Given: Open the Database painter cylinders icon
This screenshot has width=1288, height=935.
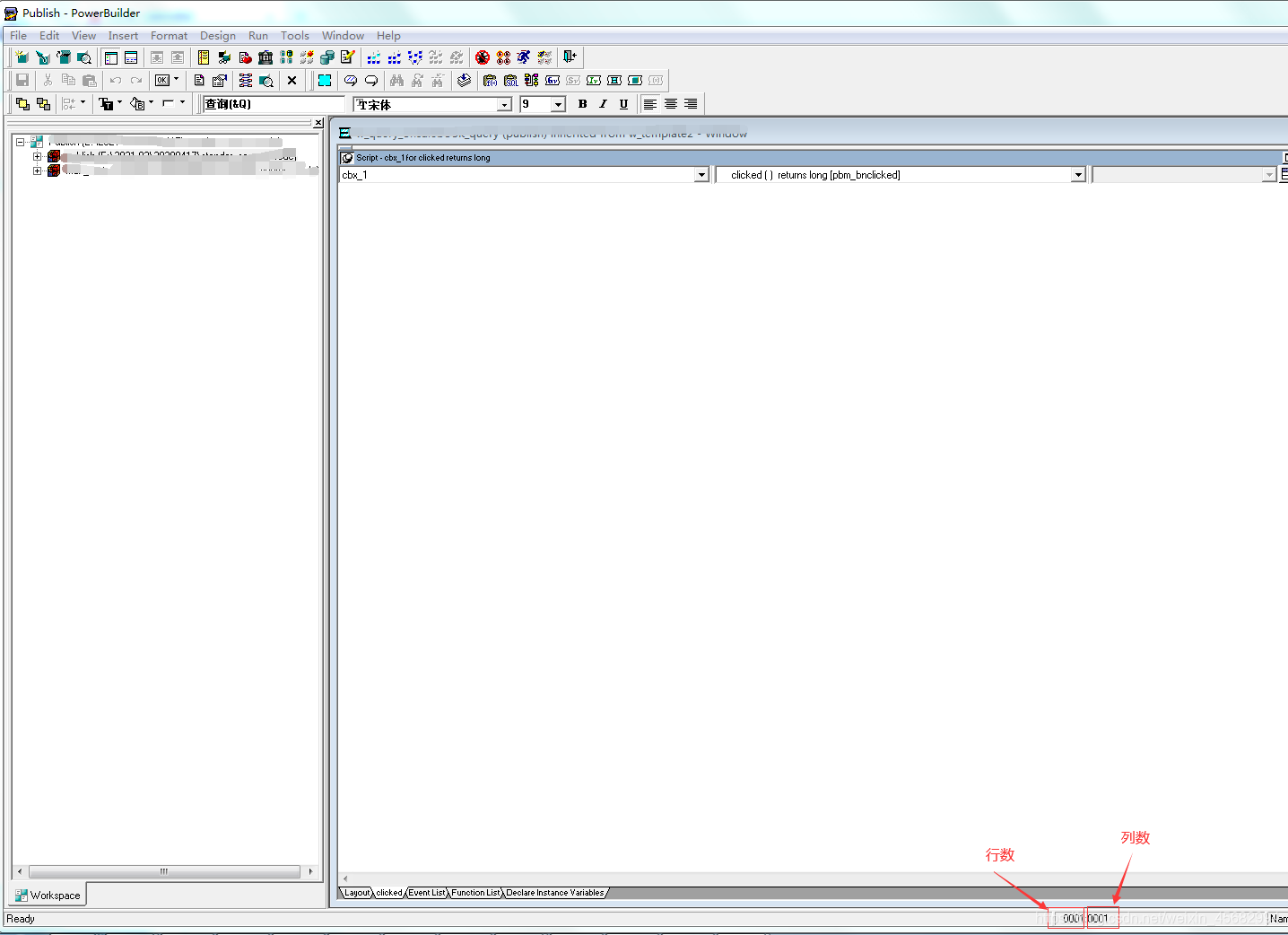Looking at the screenshot, I should [327, 57].
